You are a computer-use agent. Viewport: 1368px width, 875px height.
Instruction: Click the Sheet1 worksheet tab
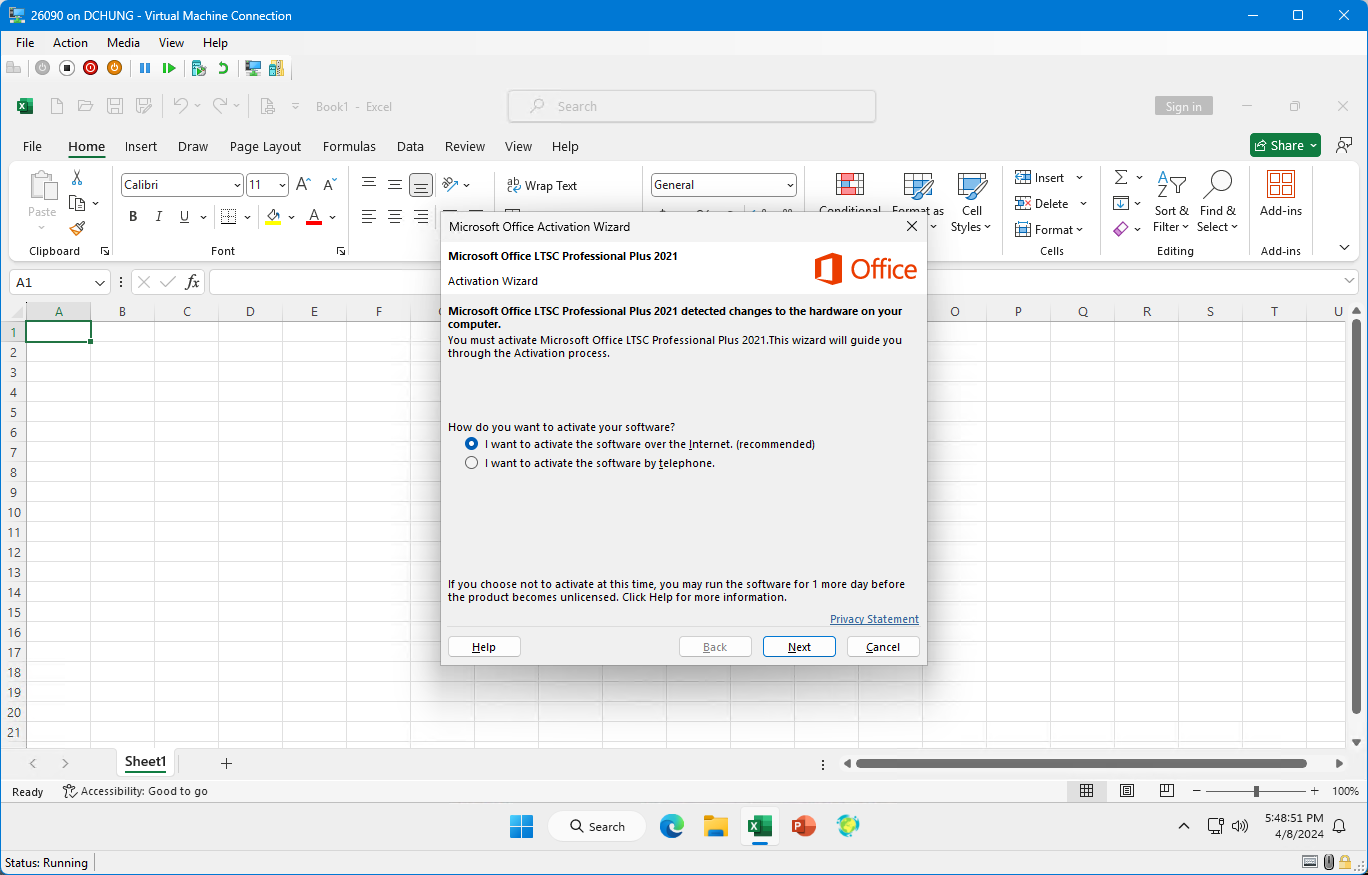(145, 762)
